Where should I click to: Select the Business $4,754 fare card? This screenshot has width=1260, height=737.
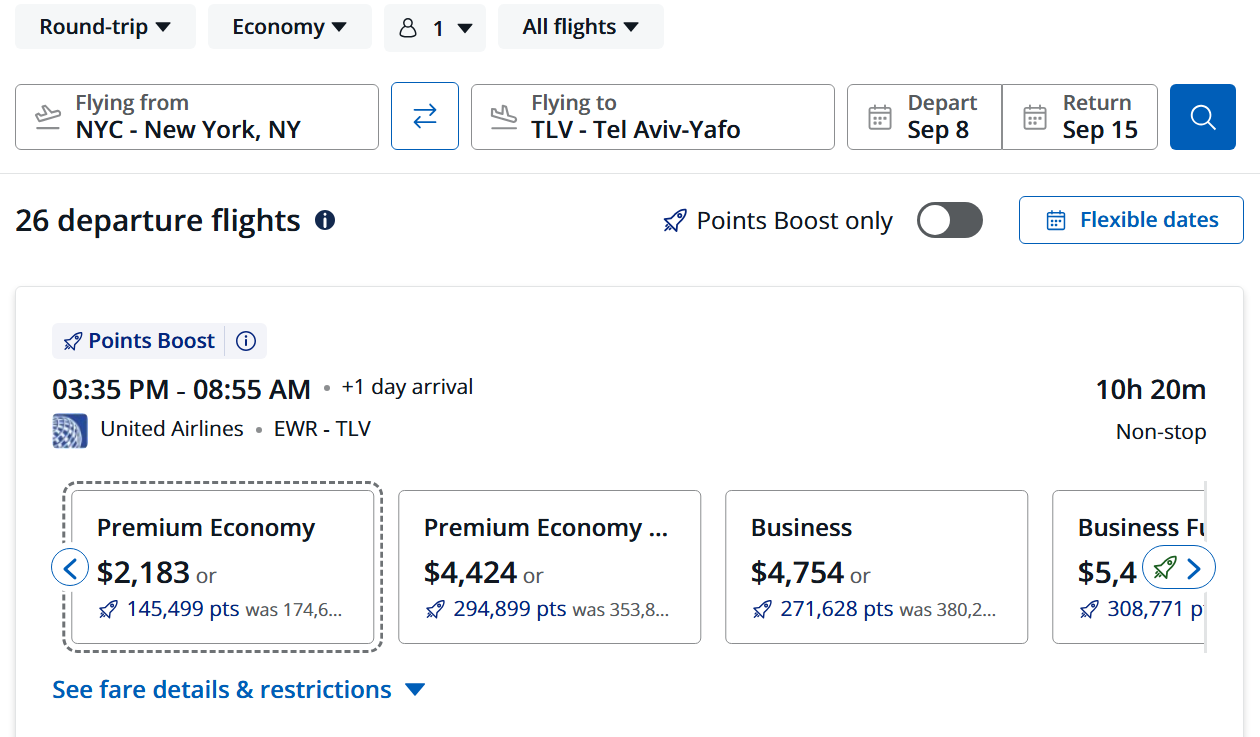(876, 567)
